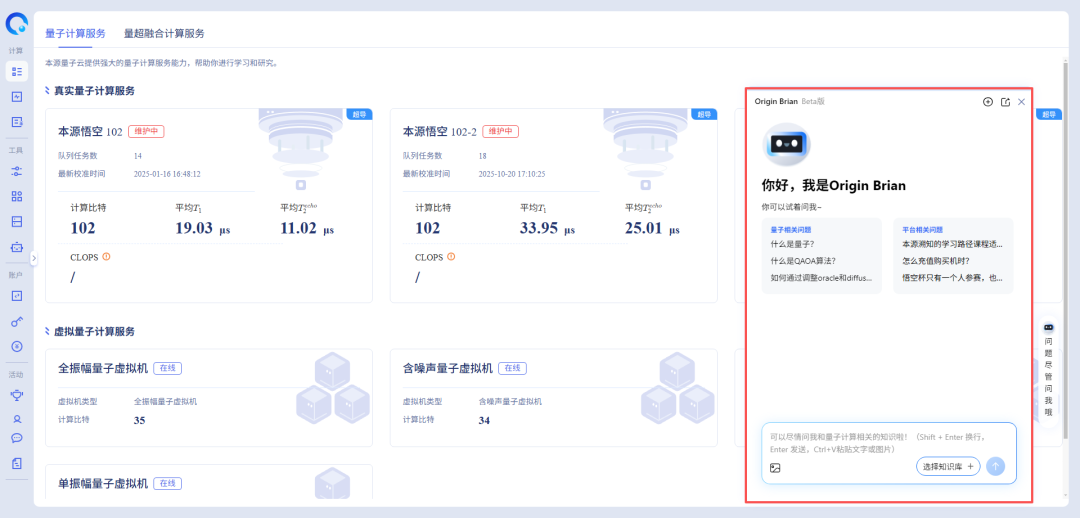Open the computing services list icon in sidebar
Image resolution: width=1080 pixels, height=518 pixels.
(x=17, y=72)
